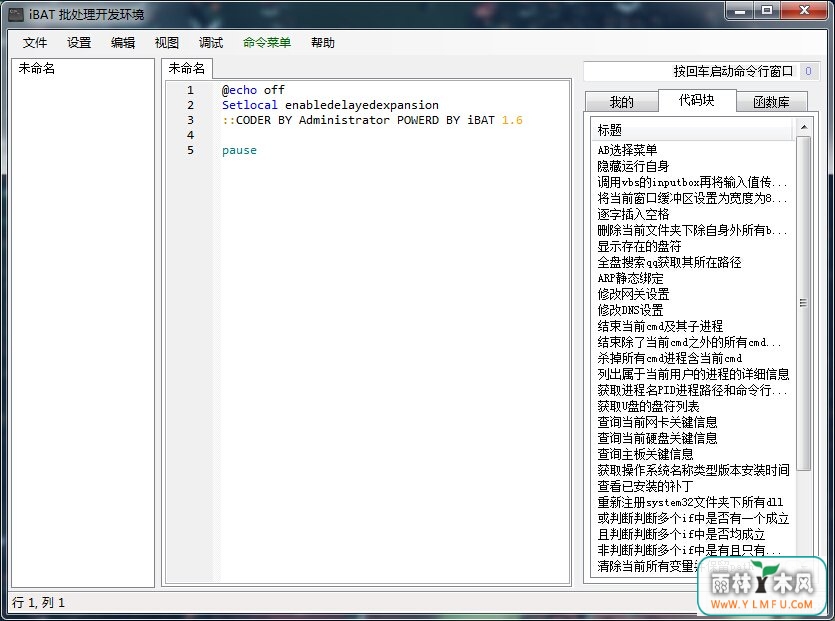835x621 pixels.
Task: Click the code block list scrollbar thumb
Action: click(x=804, y=303)
